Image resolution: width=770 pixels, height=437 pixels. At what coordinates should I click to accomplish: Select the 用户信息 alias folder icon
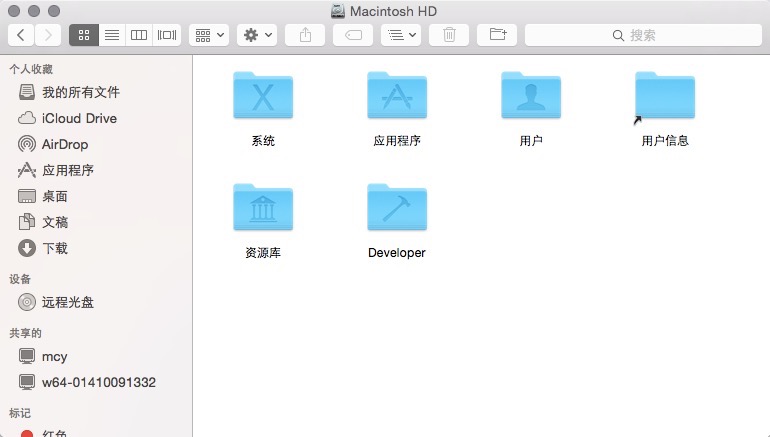pos(664,96)
